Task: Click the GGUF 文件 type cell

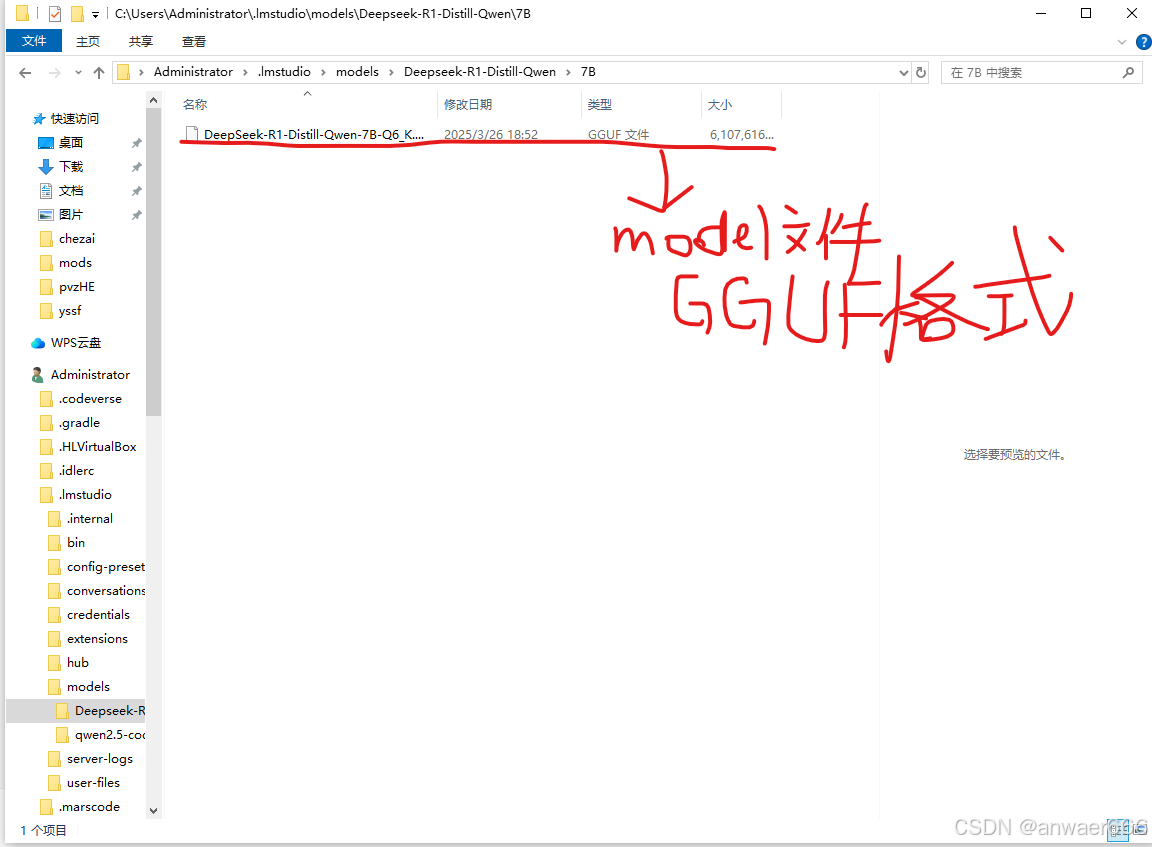Action: tap(619, 134)
